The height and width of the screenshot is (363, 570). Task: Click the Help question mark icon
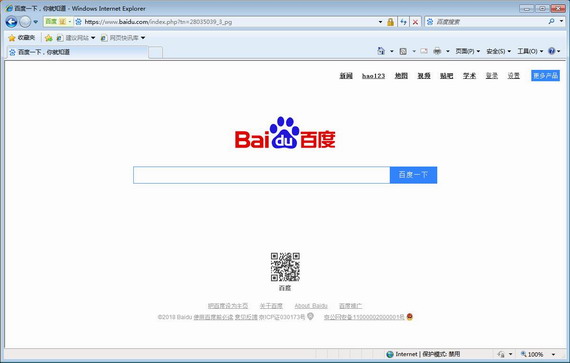click(551, 51)
